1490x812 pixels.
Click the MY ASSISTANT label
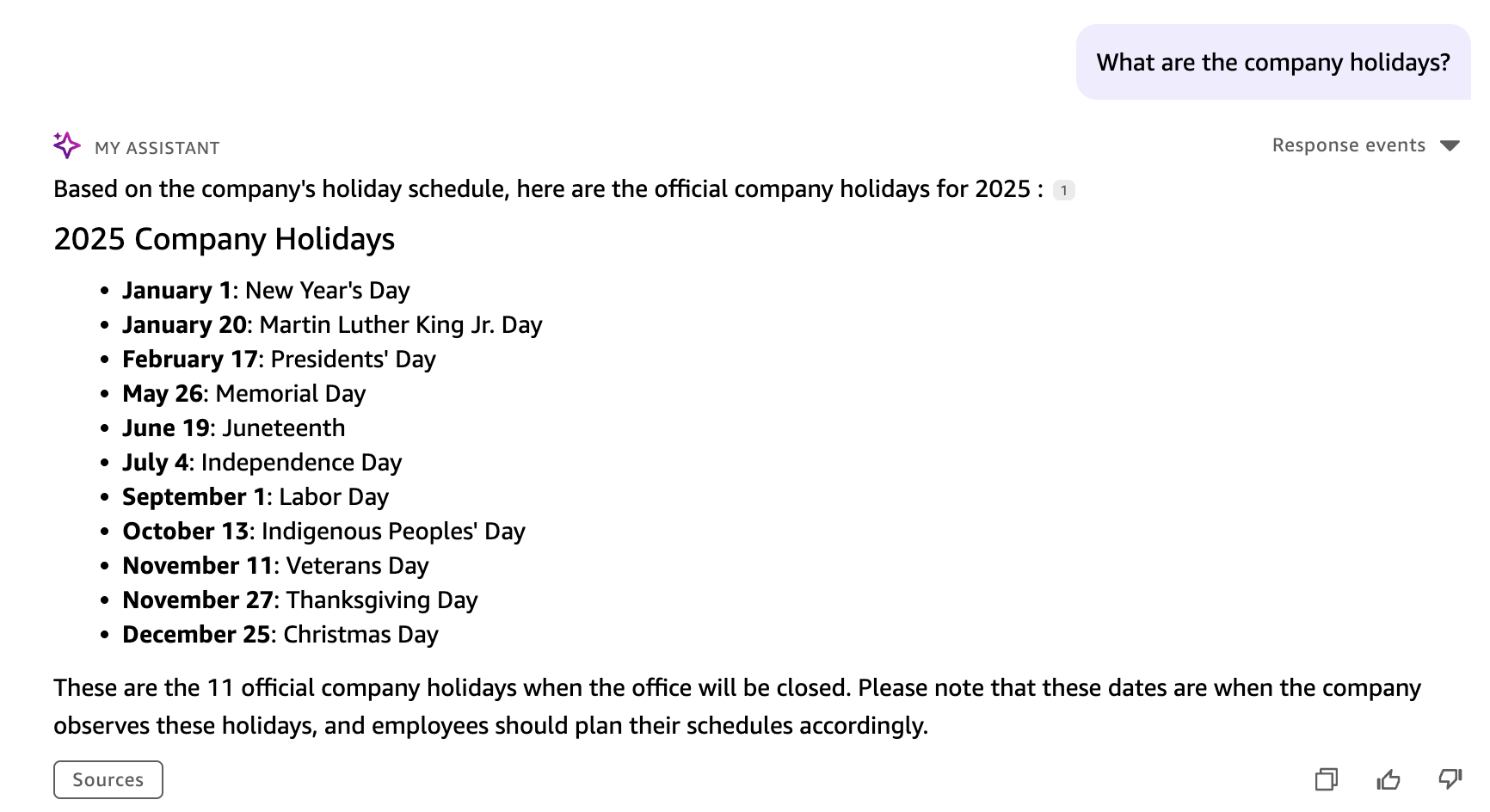click(x=157, y=148)
